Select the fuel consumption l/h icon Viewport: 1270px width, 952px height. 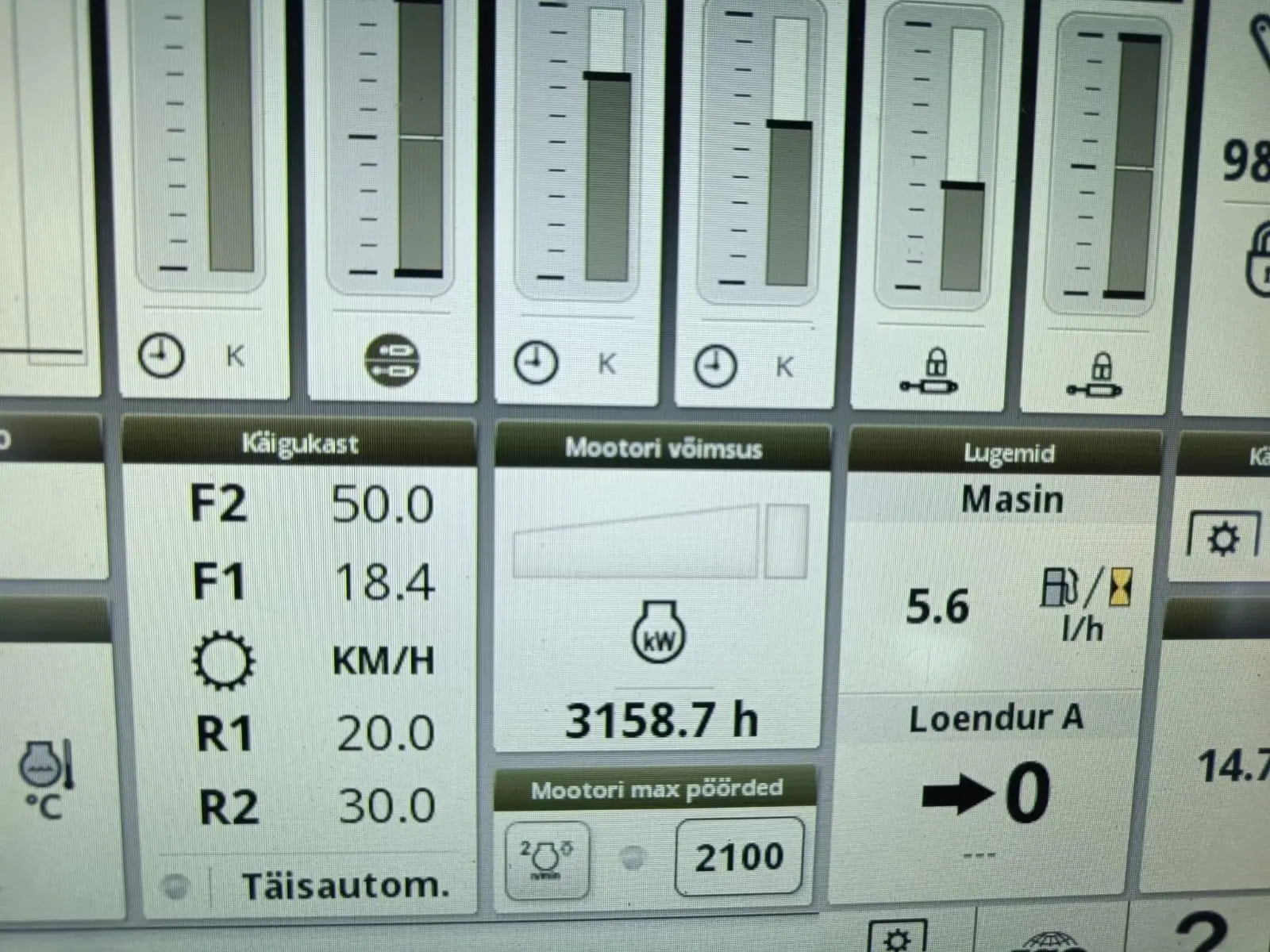[1084, 605]
